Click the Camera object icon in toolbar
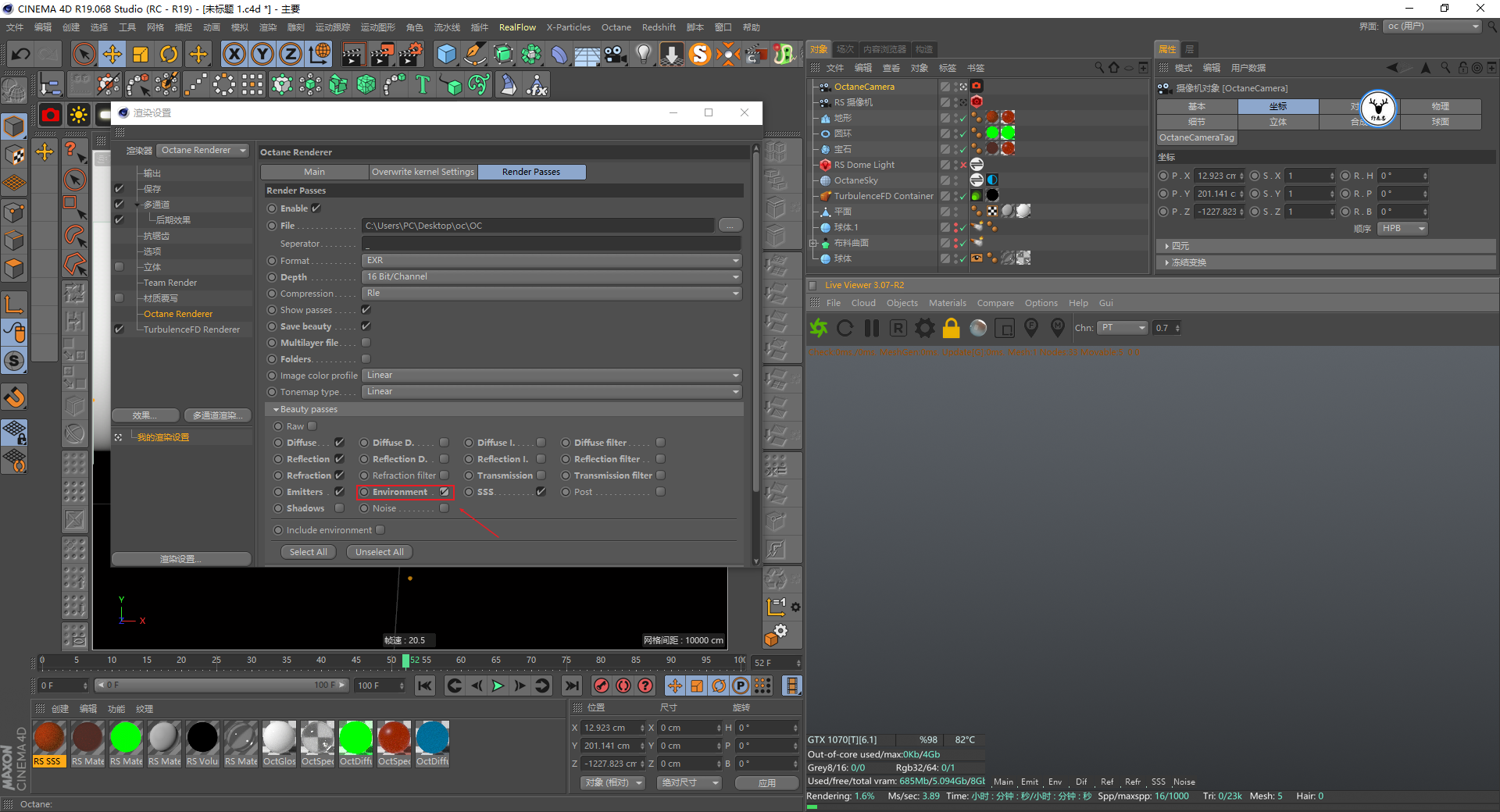1500x812 pixels. [616, 54]
